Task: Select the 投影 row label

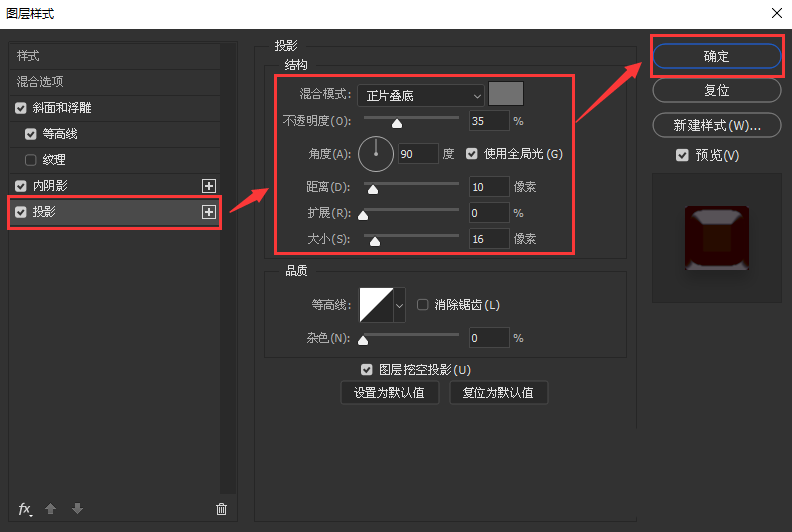Action: tap(44, 212)
